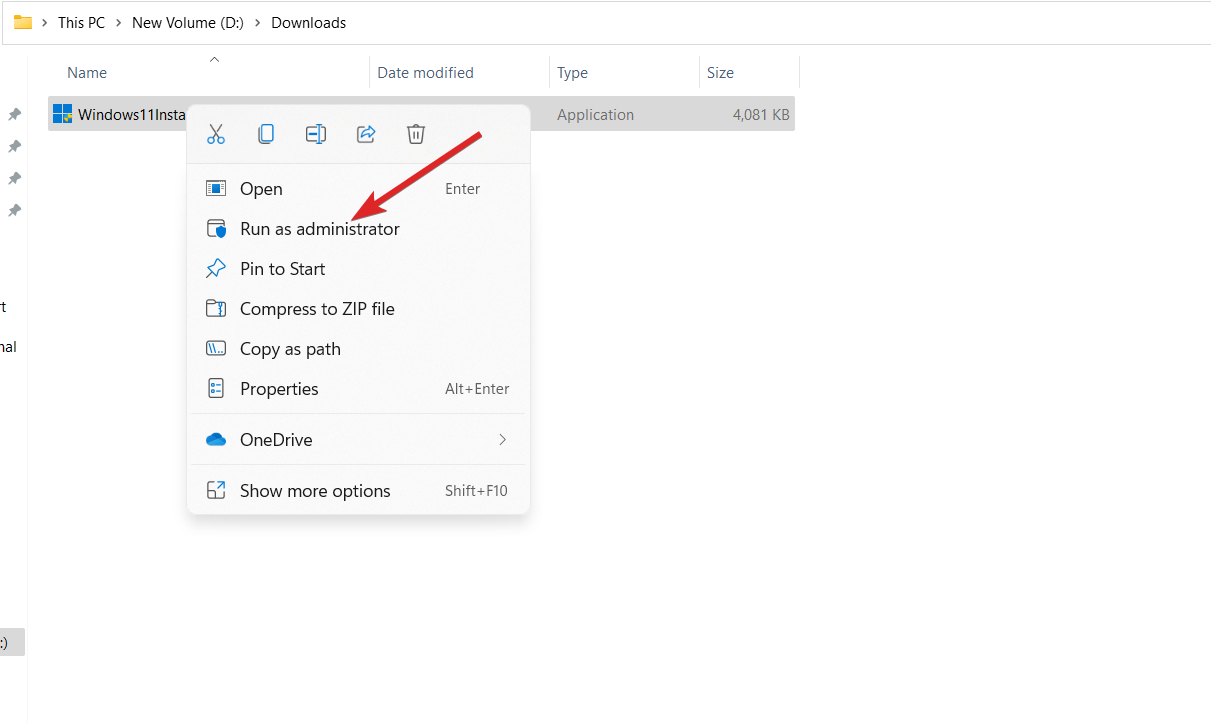Viewport: 1211px width, 723px height.
Task: Click the Delete trash can icon
Action: 416,134
